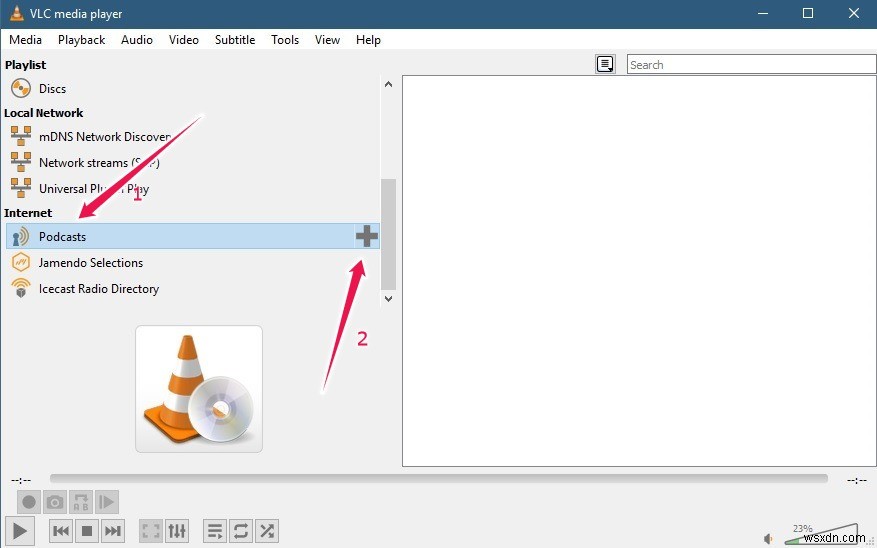Skip to next media in playlist
This screenshot has height=548, width=877.
pyautogui.click(x=112, y=531)
